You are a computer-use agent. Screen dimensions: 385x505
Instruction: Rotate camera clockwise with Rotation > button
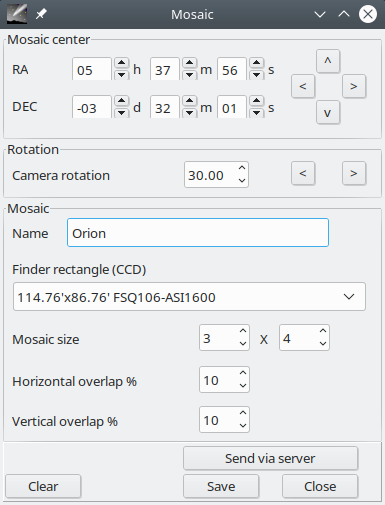pyautogui.click(x=354, y=173)
